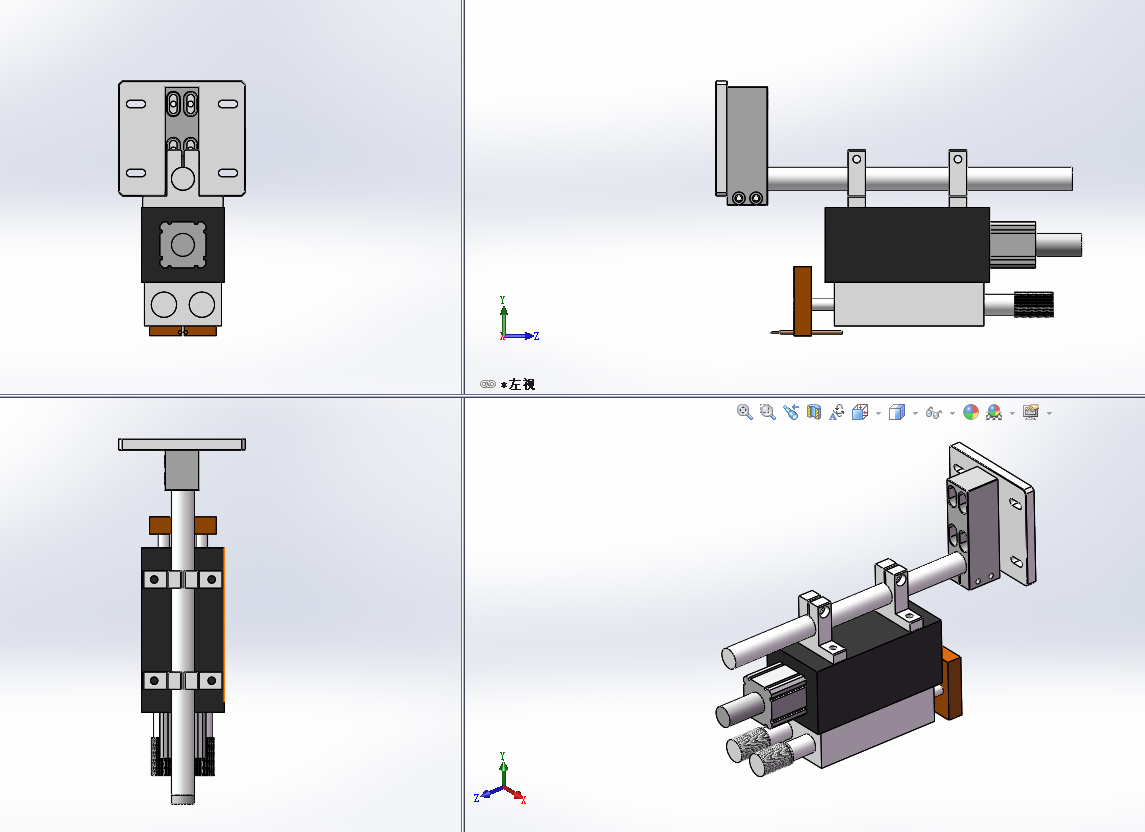The width and height of the screenshot is (1145, 832).
Task: Click the View Settings monitor icon
Action: tap(1030, 413)
